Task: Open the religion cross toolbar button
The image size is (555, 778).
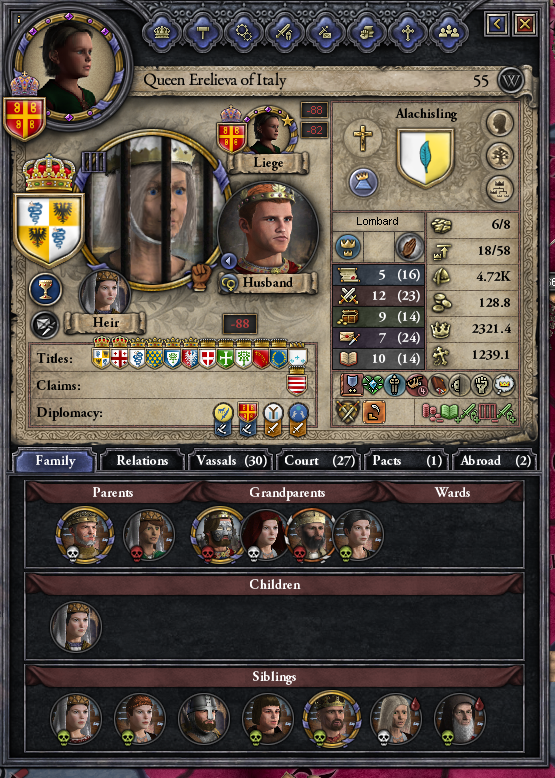Action: [x=408, y=33]
